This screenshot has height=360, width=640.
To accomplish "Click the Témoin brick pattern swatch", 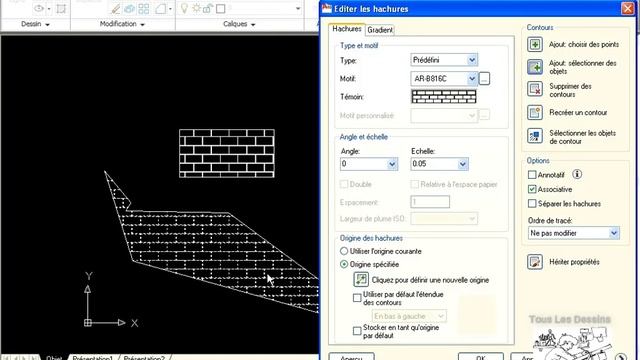I will tap(444, 97).
